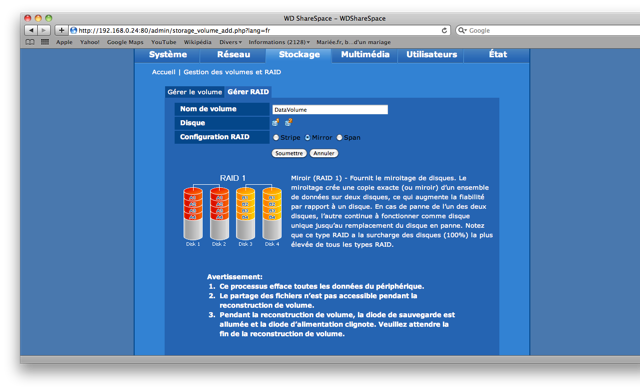Click the Safari back navigation arrow

click(x=31, y=30)
